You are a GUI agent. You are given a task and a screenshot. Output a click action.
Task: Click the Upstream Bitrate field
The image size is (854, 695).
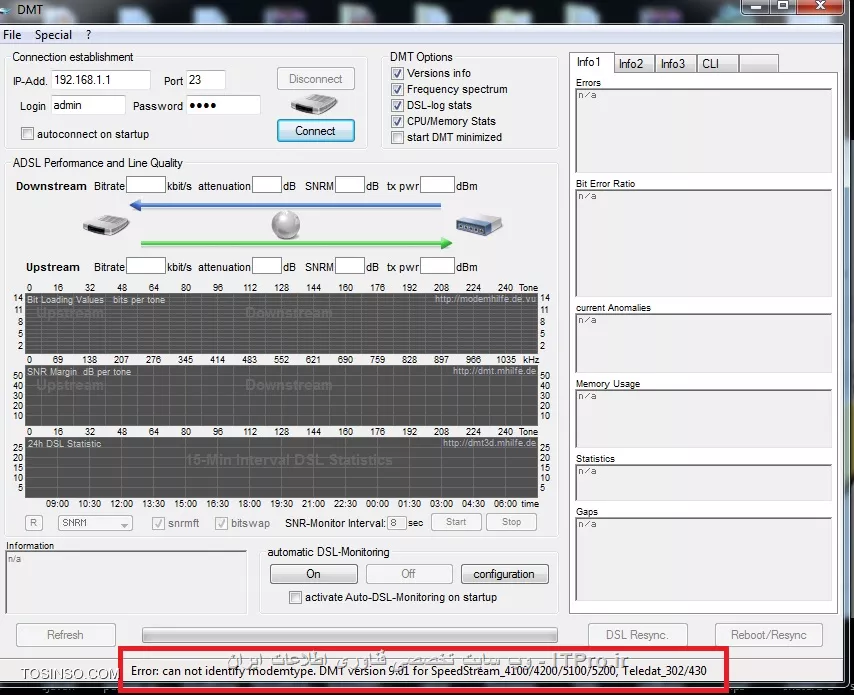coord(145,266)
